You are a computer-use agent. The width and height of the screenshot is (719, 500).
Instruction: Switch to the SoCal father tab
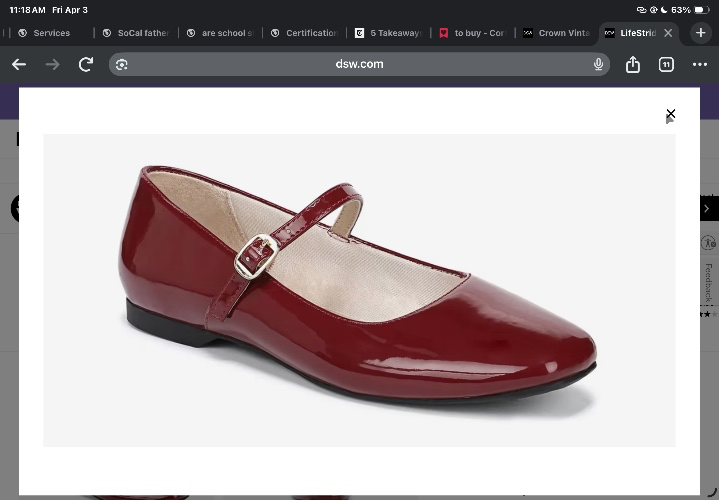tap(136, 33)
